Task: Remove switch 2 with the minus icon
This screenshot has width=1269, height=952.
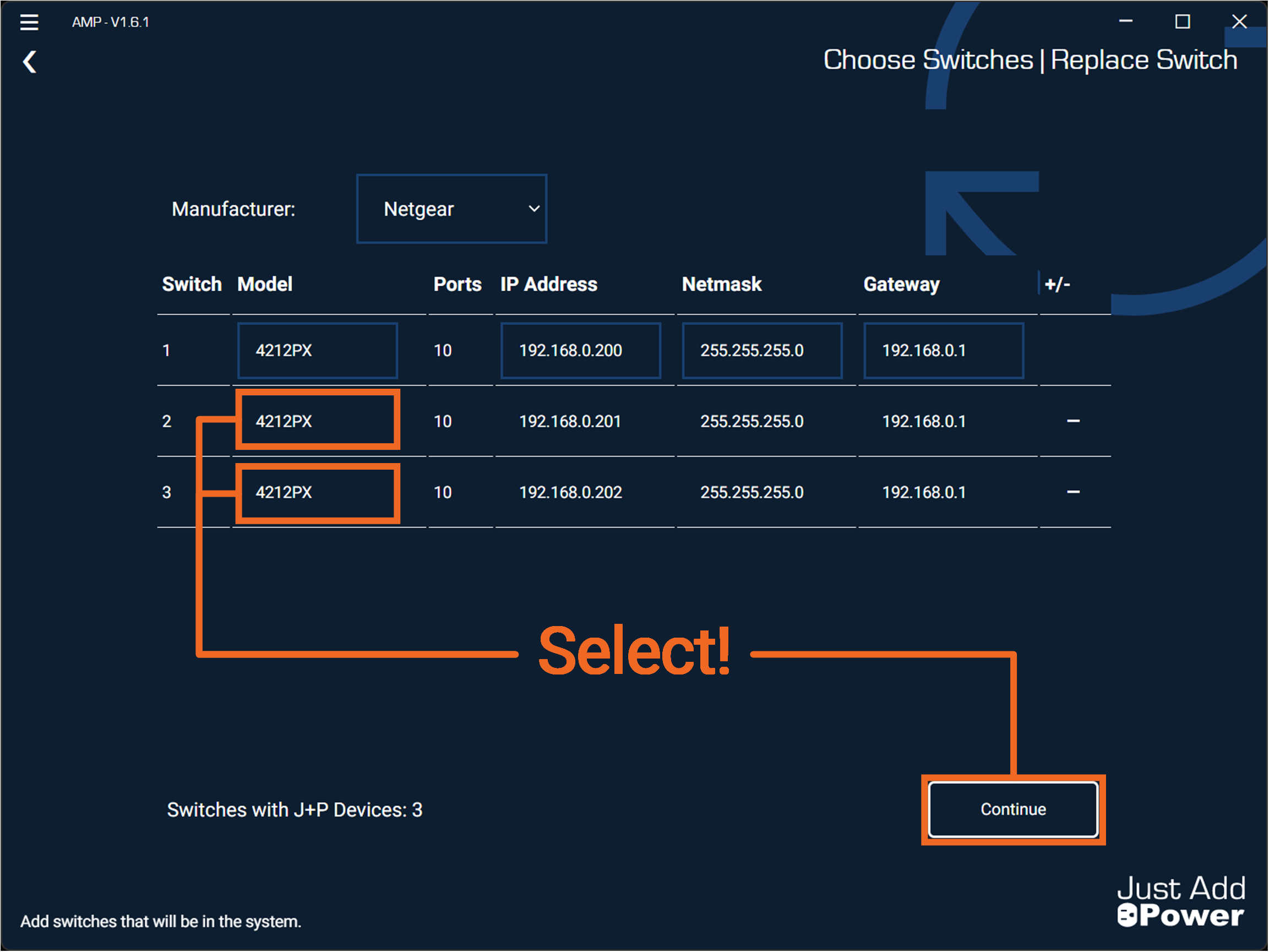Action: coord(1073,421)
